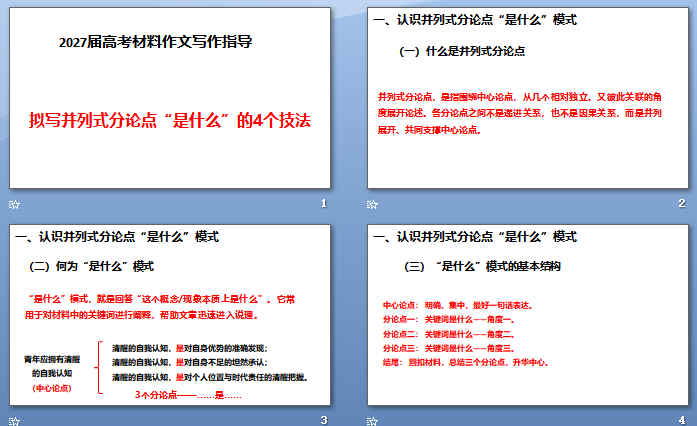Click the 结尾：回扣材料 line on slide 4
697x426 pixels.
pos(465,362)
